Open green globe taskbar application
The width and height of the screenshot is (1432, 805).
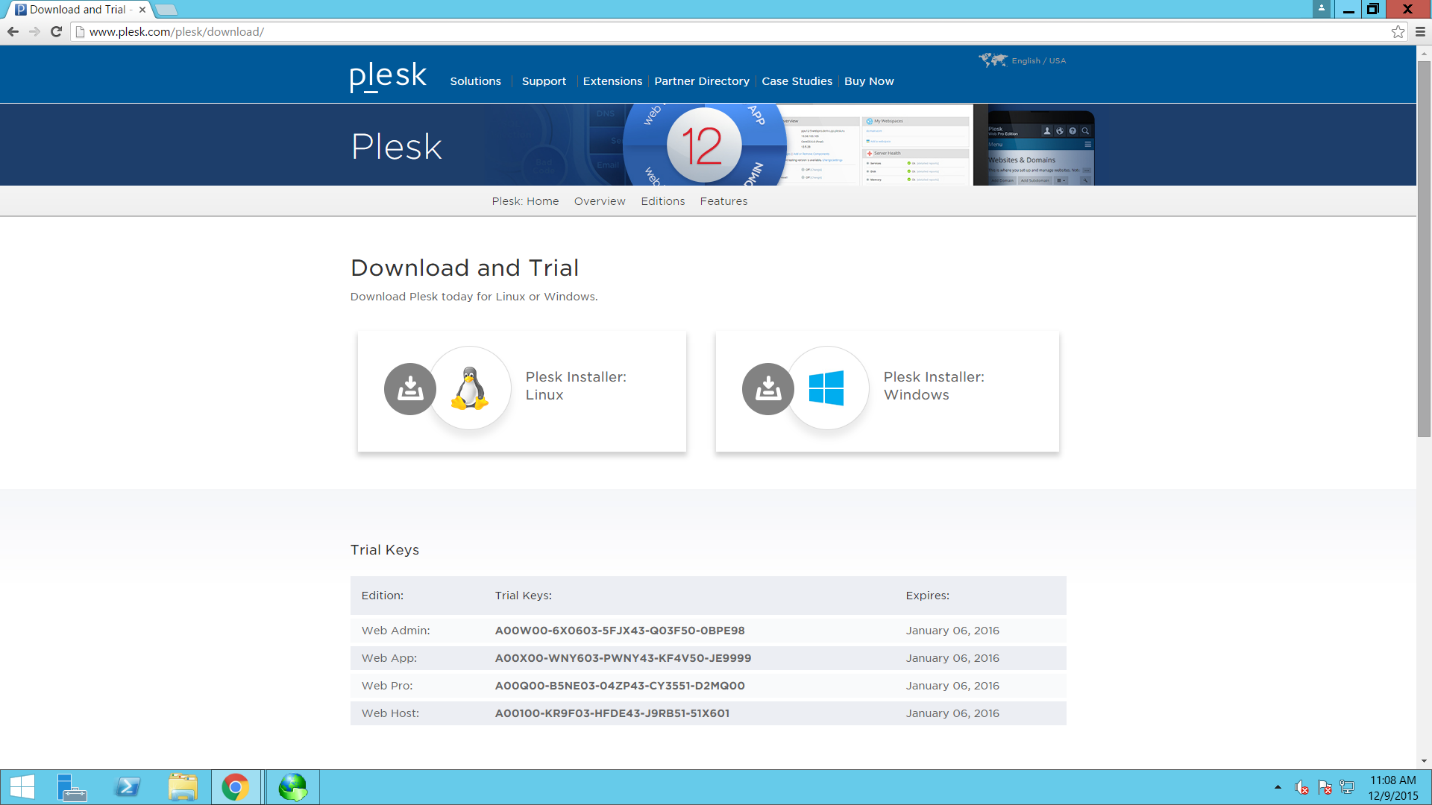tap(293, 787)
